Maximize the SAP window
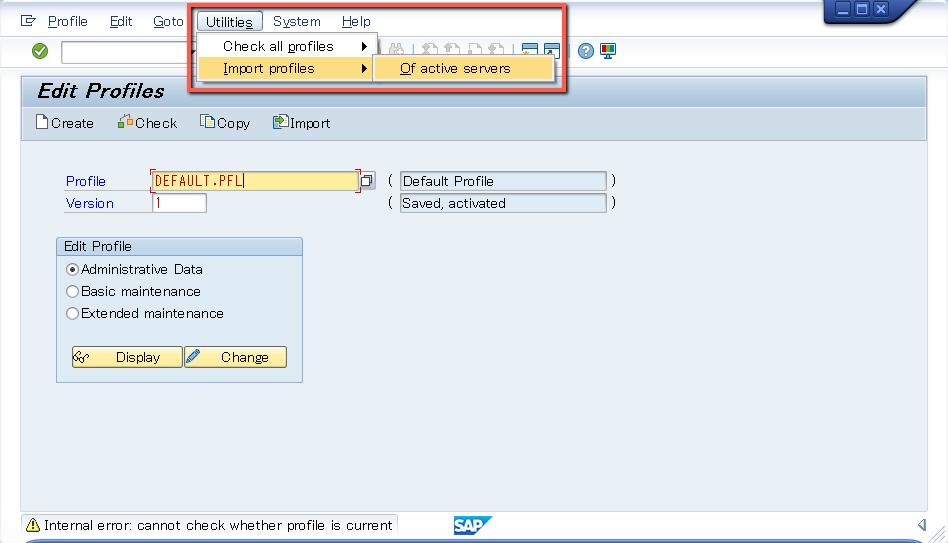 [x=862, y=9]
